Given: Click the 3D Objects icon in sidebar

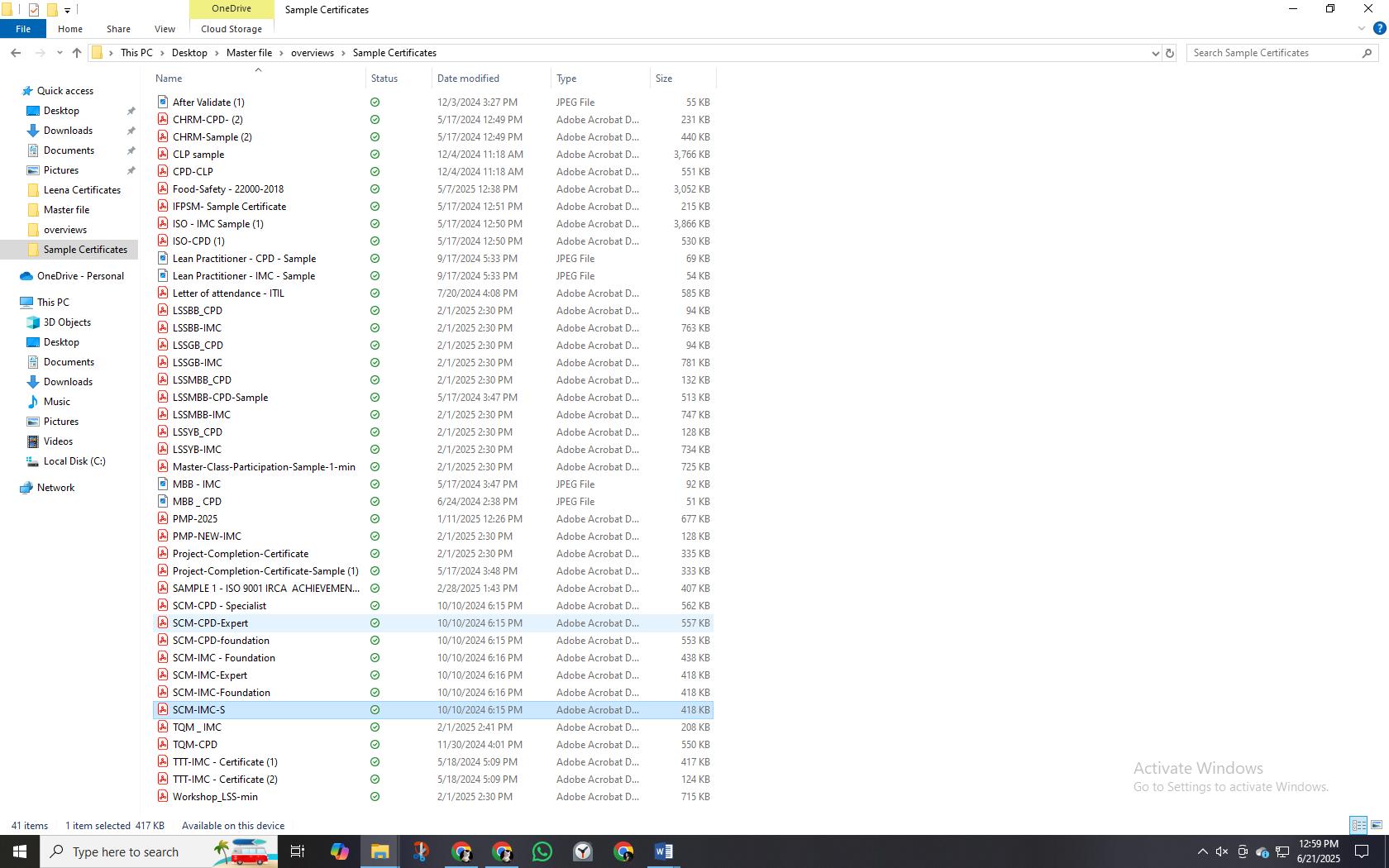Looking at the screenshot, I should (x=33, y=322).
